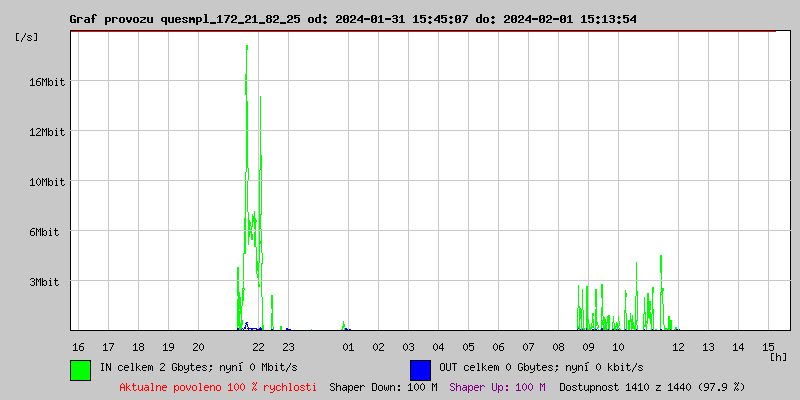Click the 10Mbit y-axis label
The image size is (800, 400).
tap(46, 182)
